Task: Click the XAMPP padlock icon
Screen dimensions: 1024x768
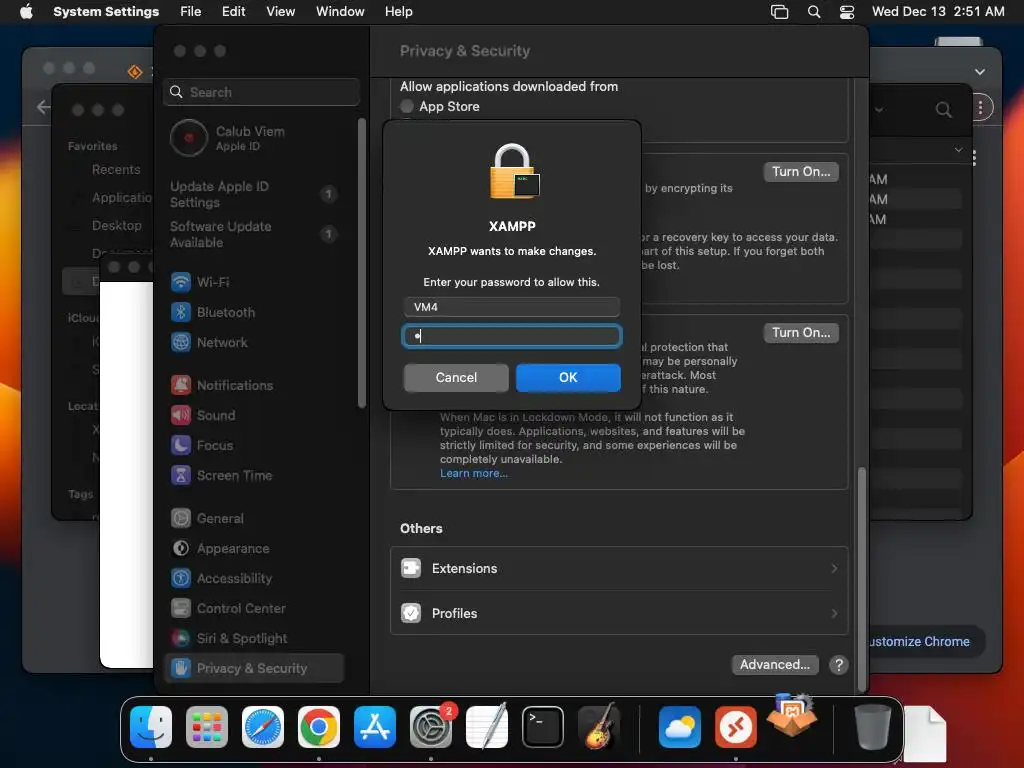Action: point(514,171)
